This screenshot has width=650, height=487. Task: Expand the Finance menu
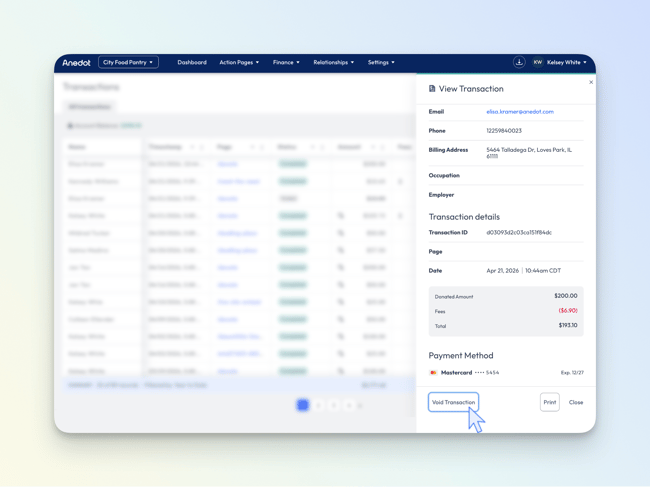286,62
